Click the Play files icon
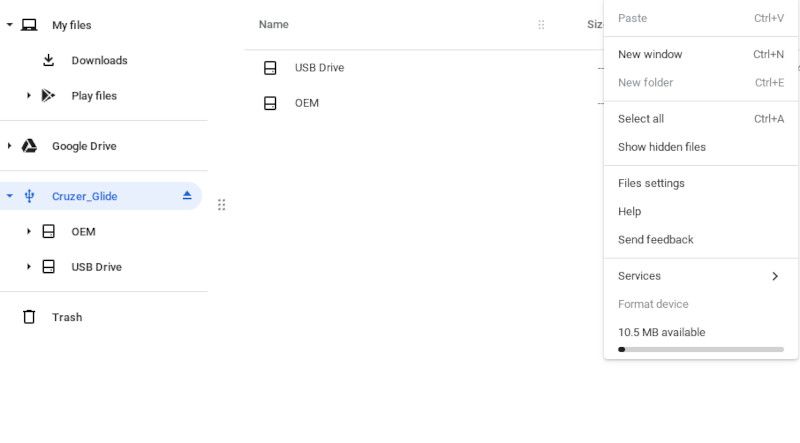 (x=48, y=96)
